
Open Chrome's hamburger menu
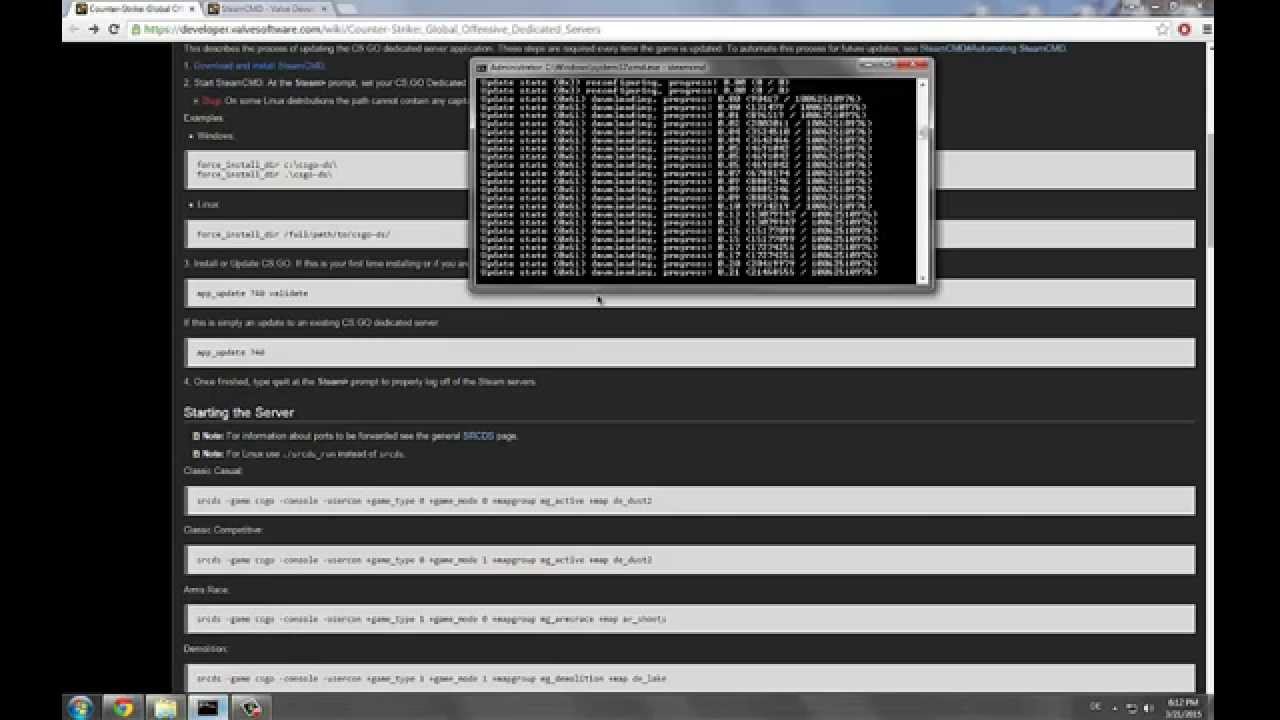tap(1207, 29)
